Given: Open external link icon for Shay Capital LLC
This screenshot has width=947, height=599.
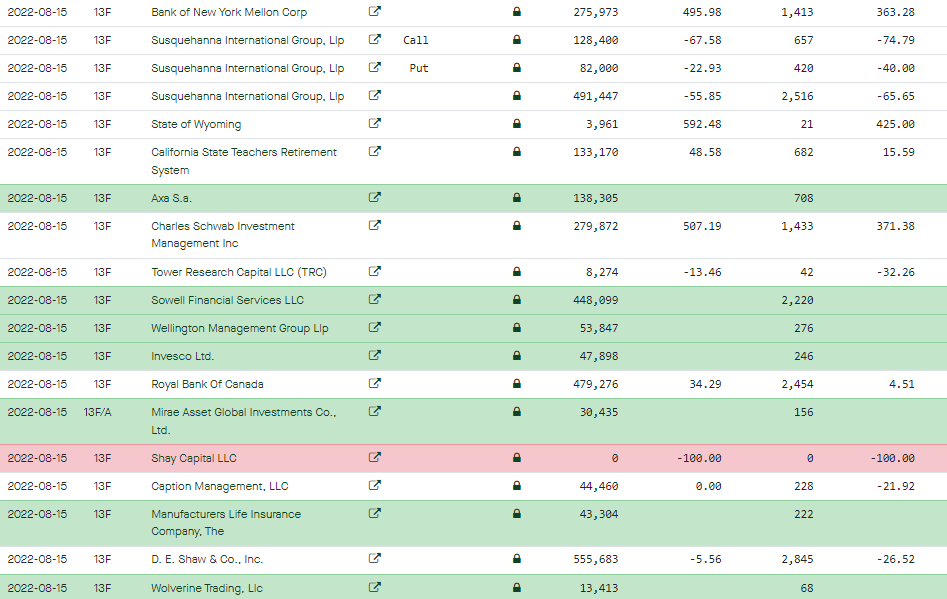Looking at the screenshot, I should point(374,457).
